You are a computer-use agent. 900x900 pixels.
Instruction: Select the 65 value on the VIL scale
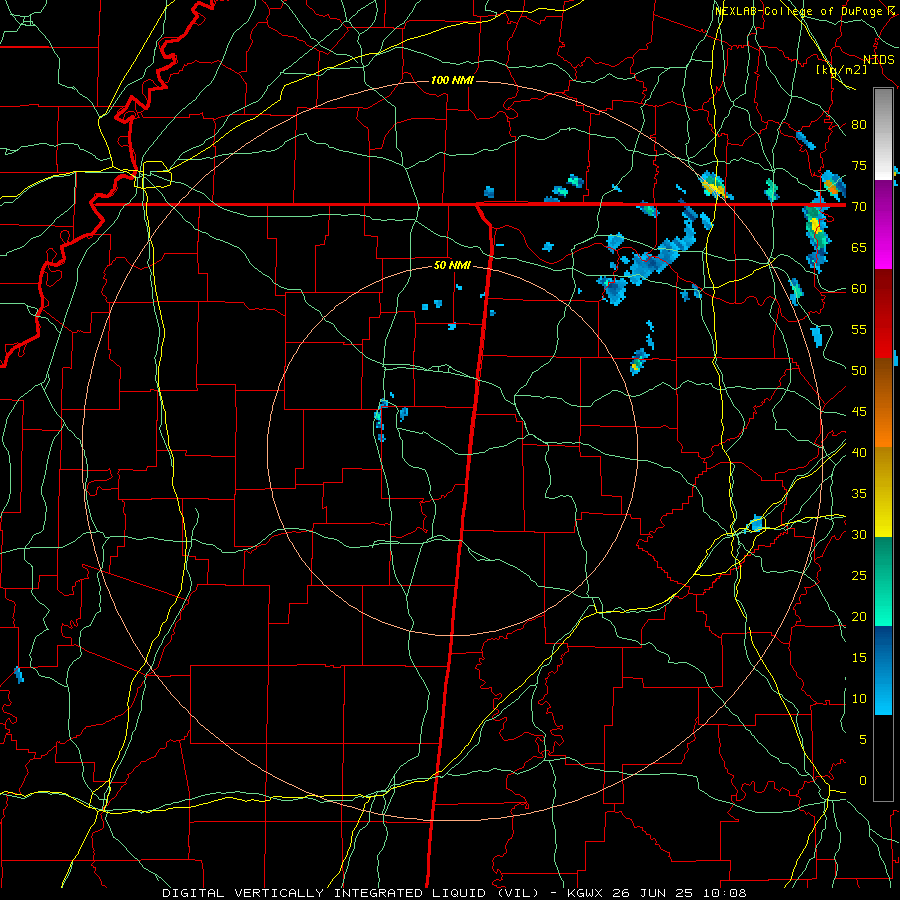(859, 247)
